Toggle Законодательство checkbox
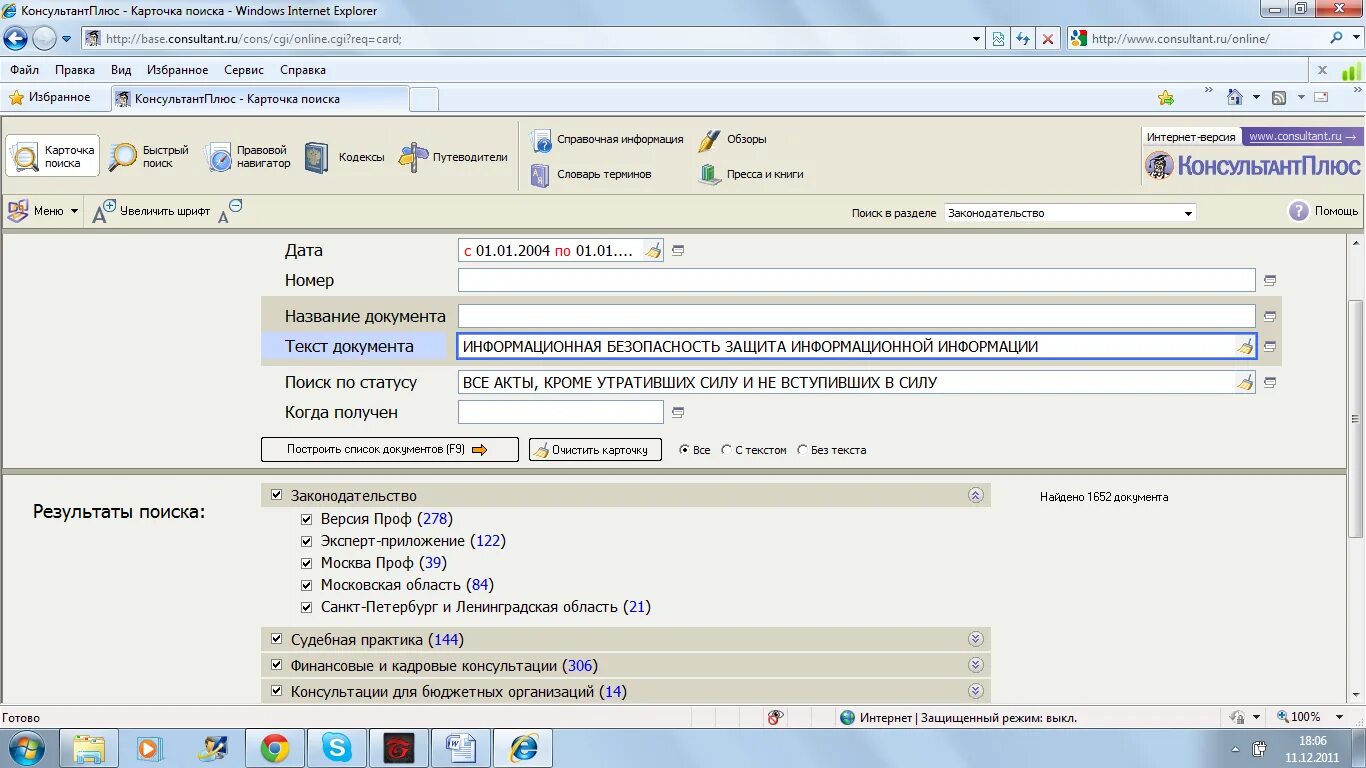 coord(277,495)
